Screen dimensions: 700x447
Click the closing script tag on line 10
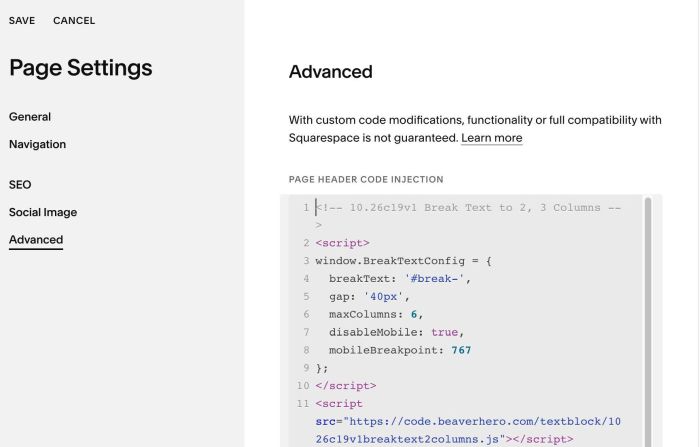pyautogui.click(x=346, y=386)
